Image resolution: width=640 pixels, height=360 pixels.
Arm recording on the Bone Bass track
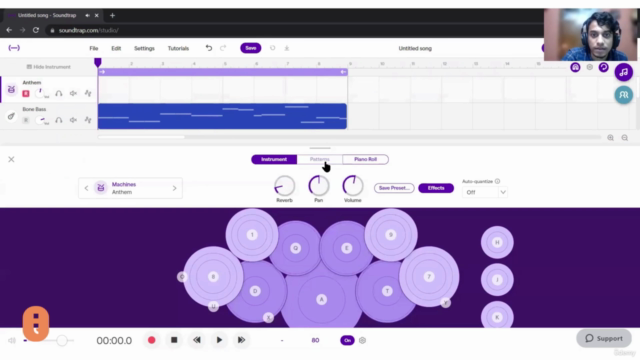(x=26, y=120)
